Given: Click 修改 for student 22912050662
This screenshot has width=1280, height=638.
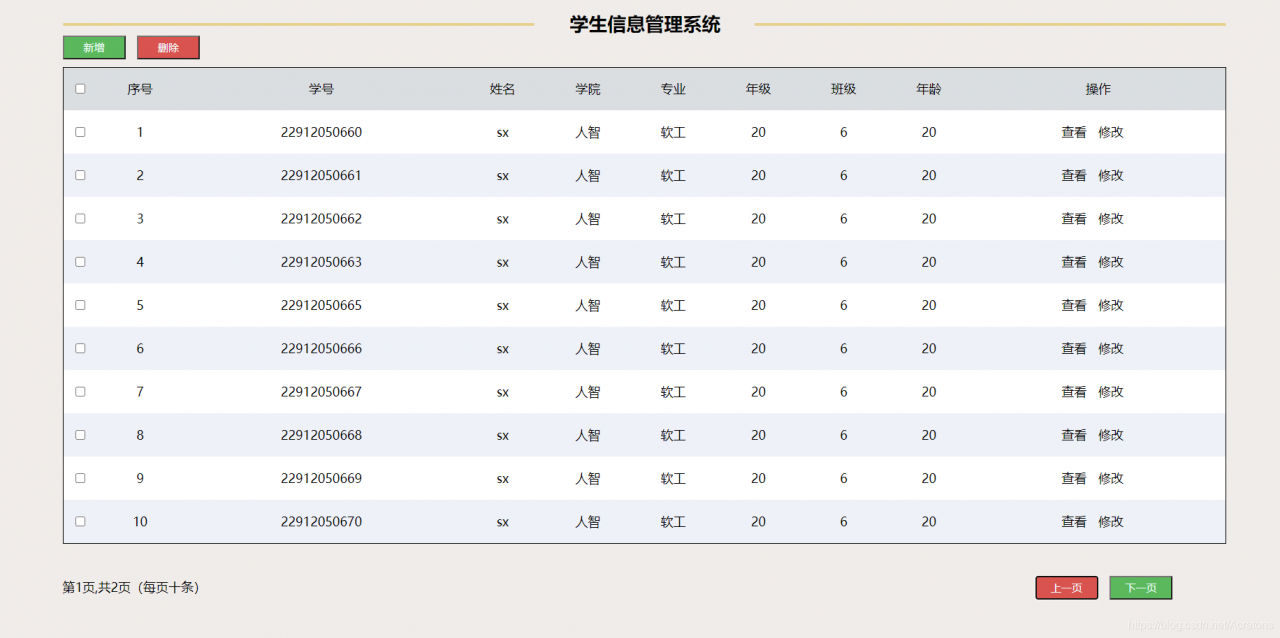Looking at the screenshot, I should (1111, 218).
